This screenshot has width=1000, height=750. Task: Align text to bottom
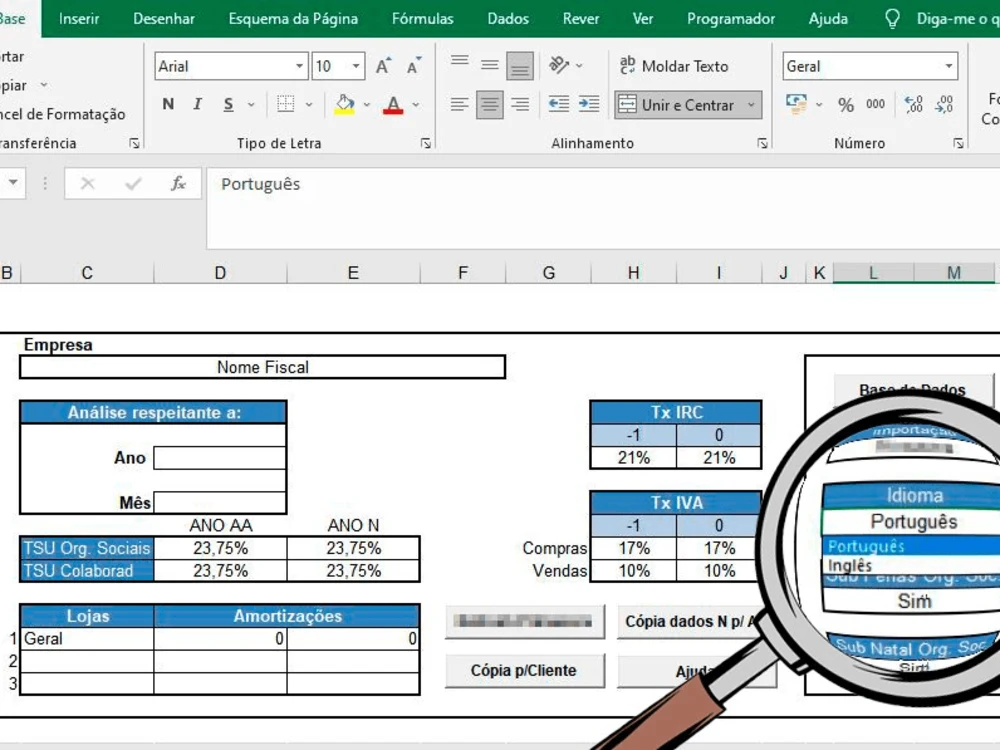click(520, 66)
